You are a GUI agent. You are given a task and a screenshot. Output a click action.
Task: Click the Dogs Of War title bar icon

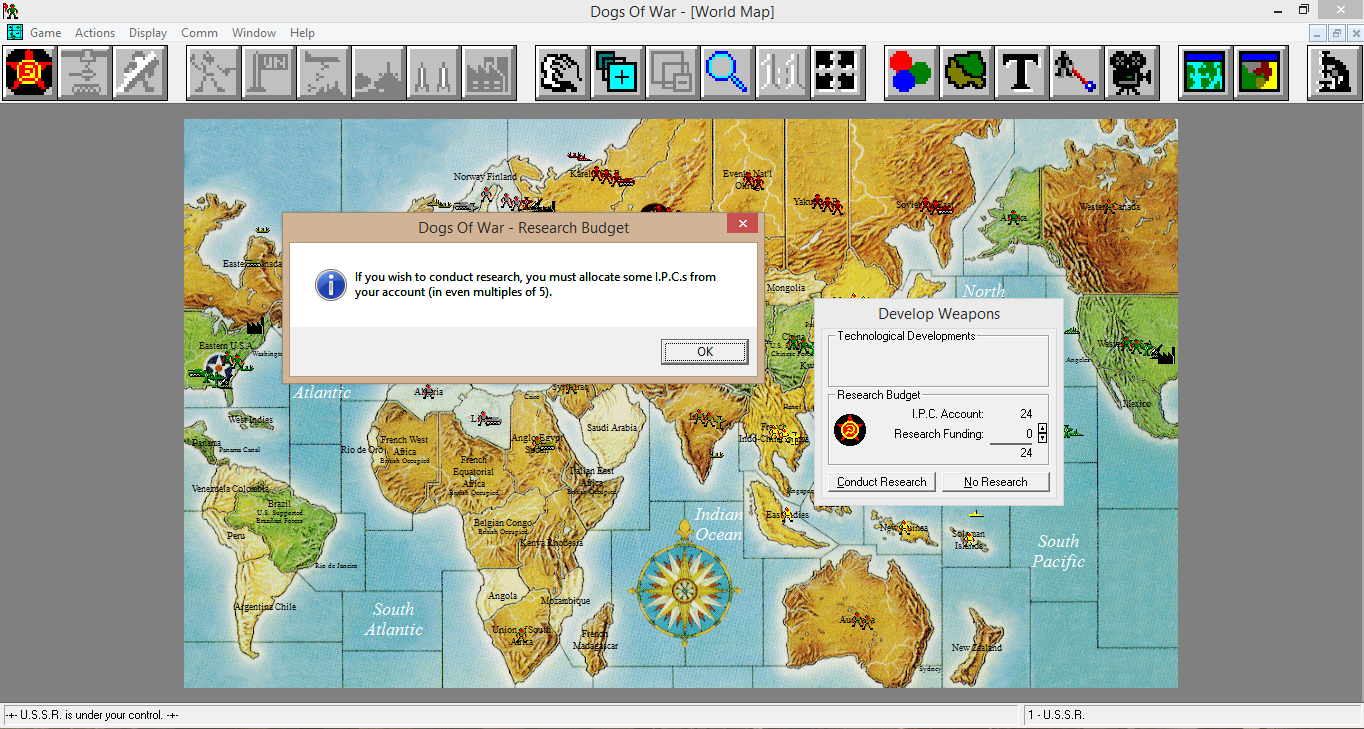[12, 11]
